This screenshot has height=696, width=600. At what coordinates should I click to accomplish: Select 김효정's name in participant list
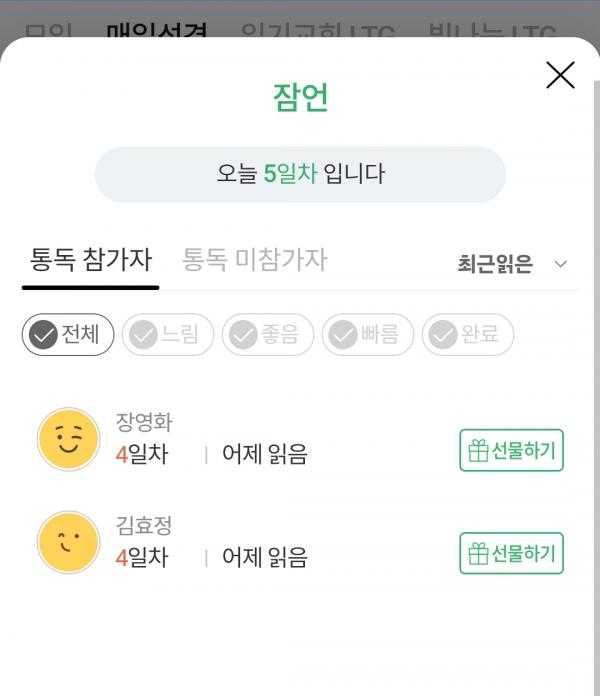144,526
